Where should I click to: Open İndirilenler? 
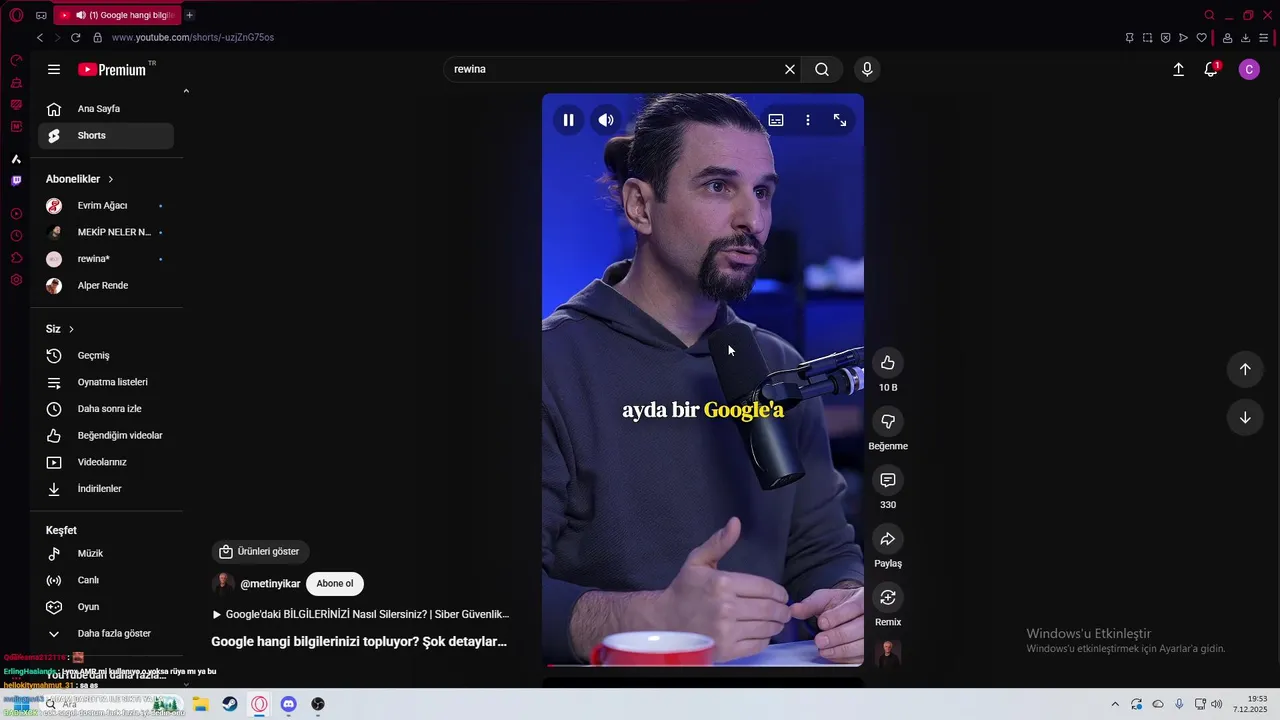pos(106,489)
